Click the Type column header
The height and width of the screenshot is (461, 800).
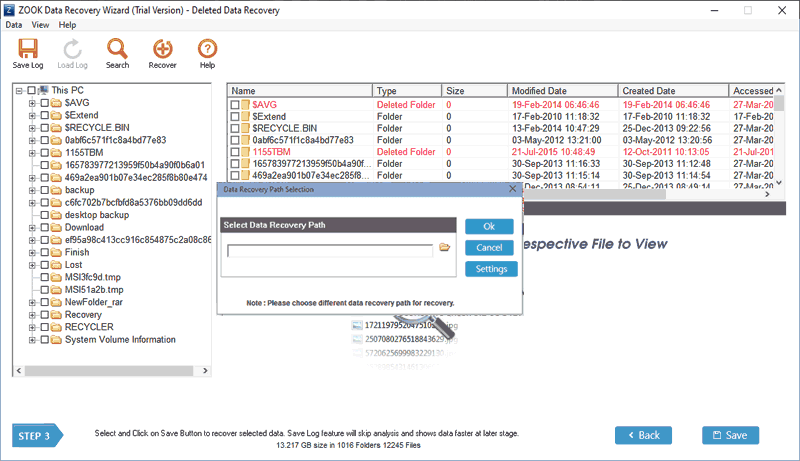point(407,91)
